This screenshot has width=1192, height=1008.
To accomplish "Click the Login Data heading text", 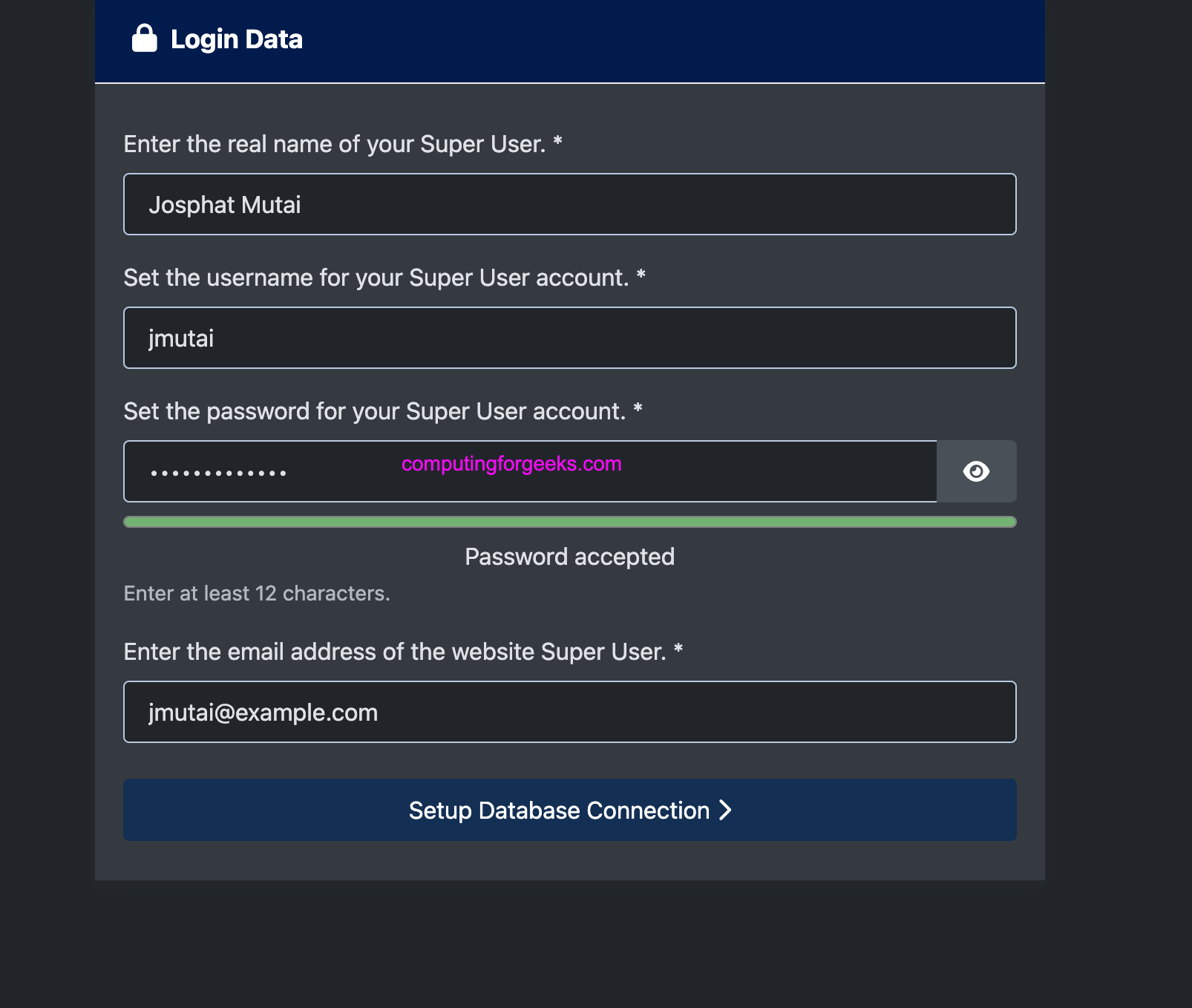I will 236,39.
